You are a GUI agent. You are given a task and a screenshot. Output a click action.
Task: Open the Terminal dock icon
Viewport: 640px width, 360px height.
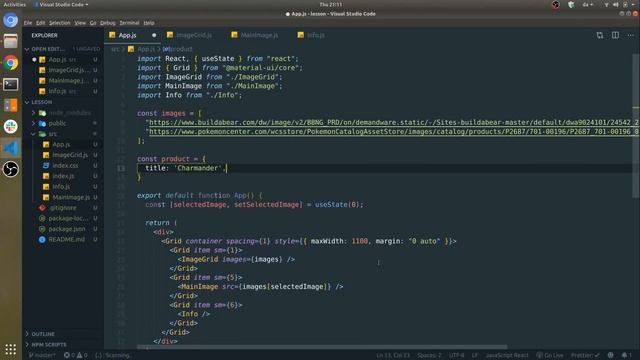[11, 84]
